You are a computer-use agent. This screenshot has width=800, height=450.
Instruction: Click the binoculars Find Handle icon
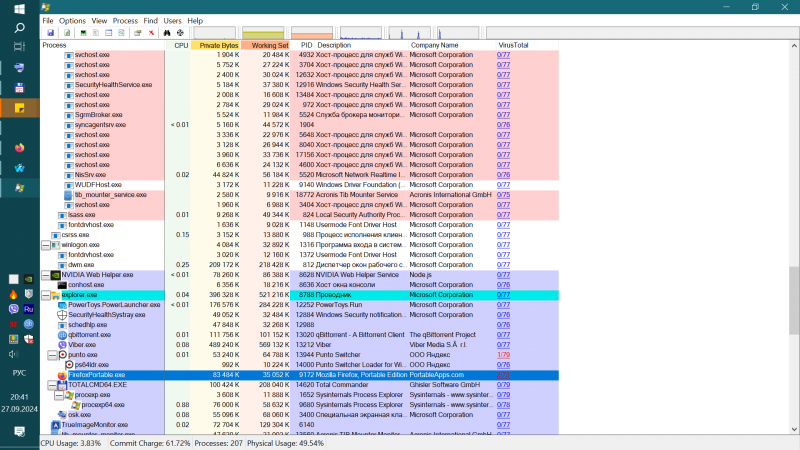pyautogui.click(x=167, y=33)
